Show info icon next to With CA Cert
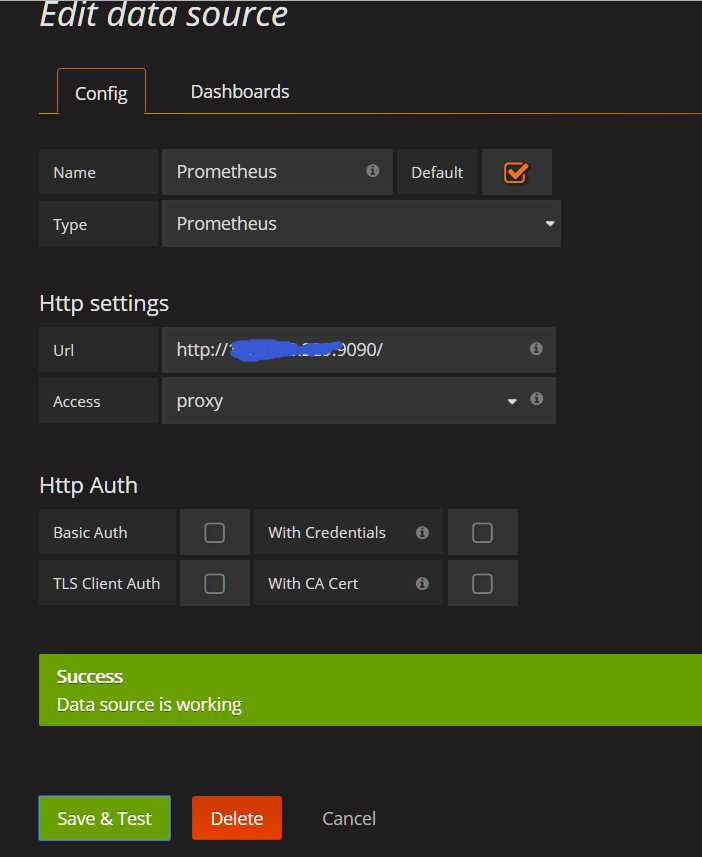This screenshot has width=702, height=857. [x=422, y=584]
